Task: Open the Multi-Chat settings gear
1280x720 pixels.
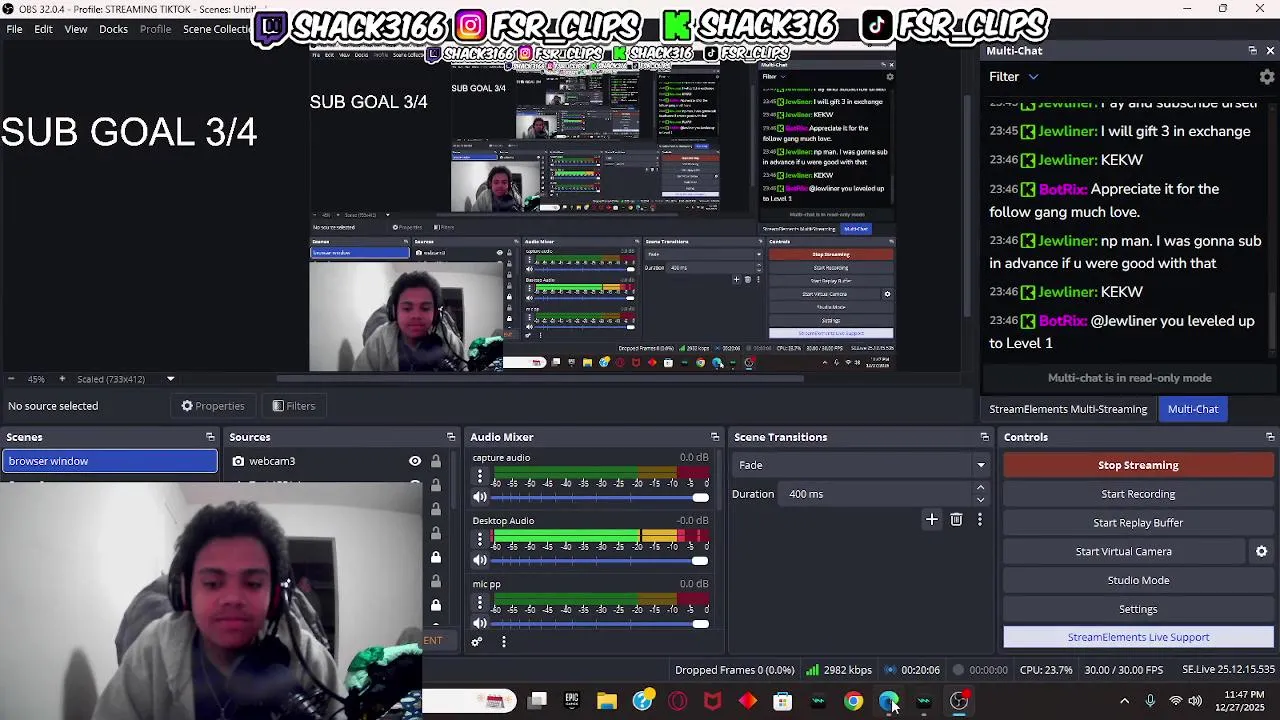Action: 1267,77
